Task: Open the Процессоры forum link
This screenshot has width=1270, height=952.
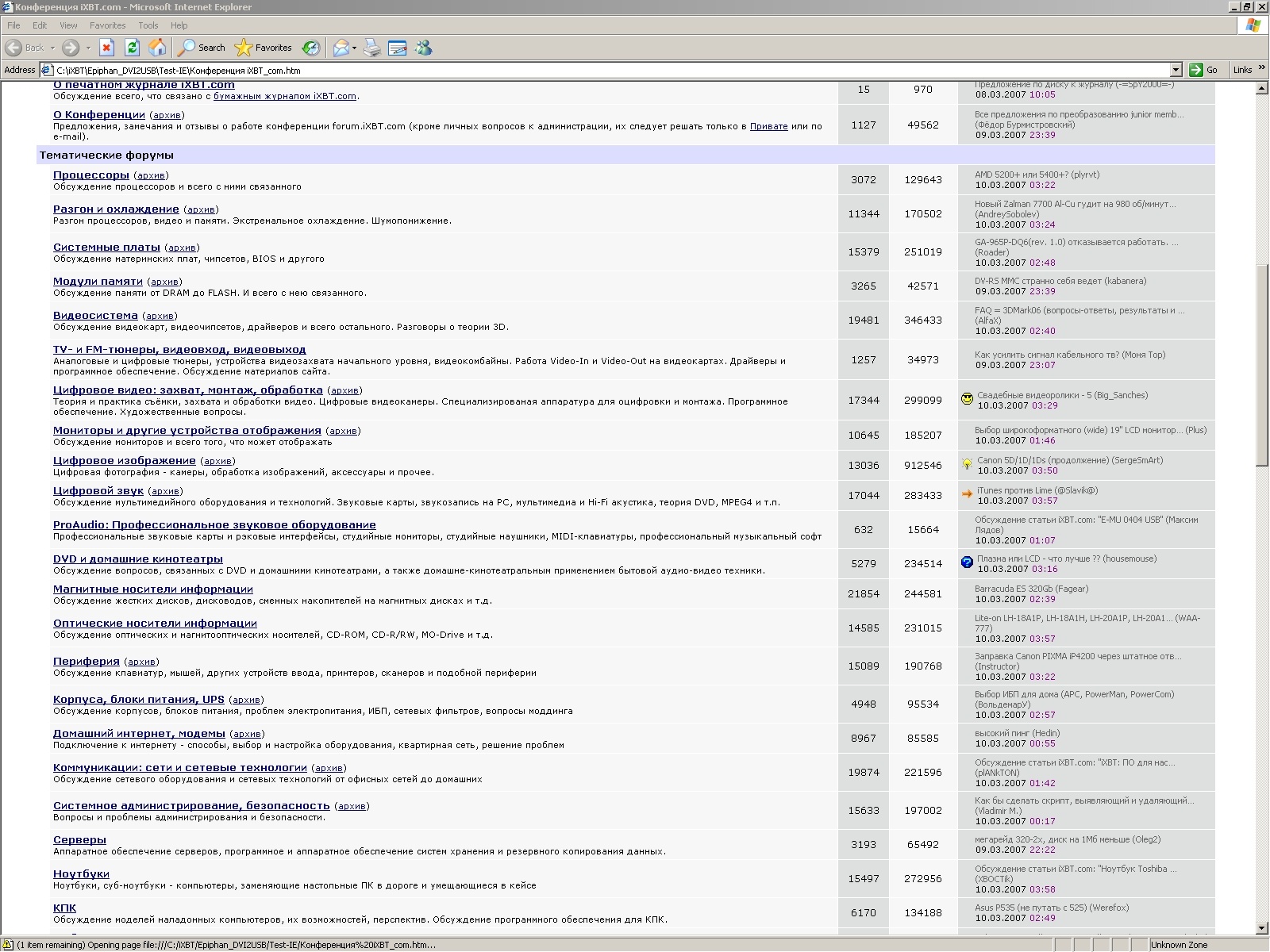Action: click(90, 175)
